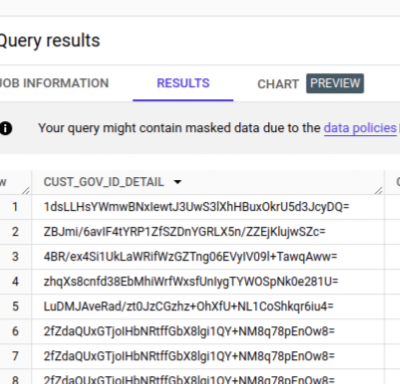The height and width of the screenshot is (384, 400).
Task: Select cell value starting with LuDMJAveRad
Action: pos(188,306)
